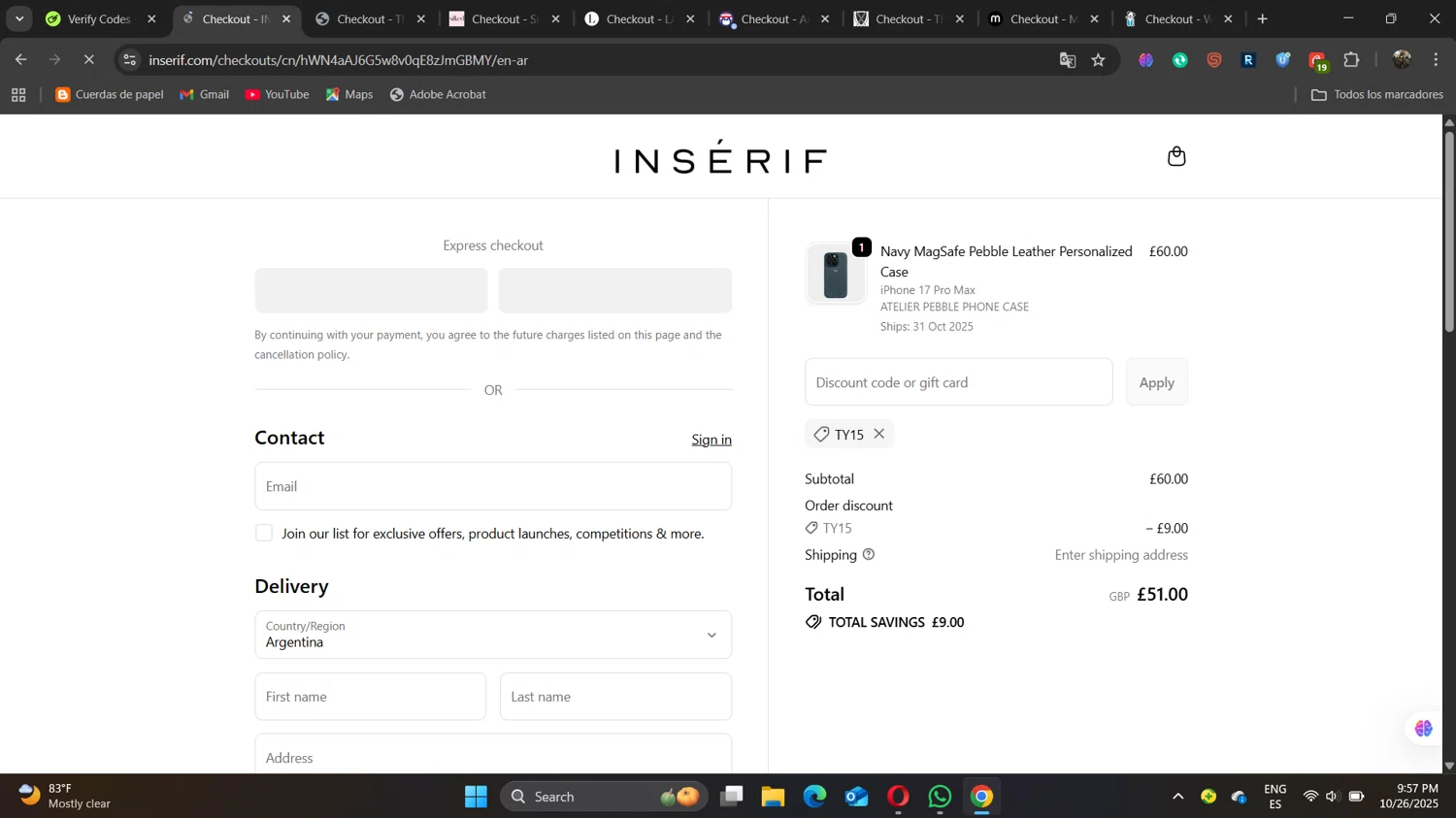Open WhatsApp from taskbar
Screen dimensions: 1456x818
(940, 797)
